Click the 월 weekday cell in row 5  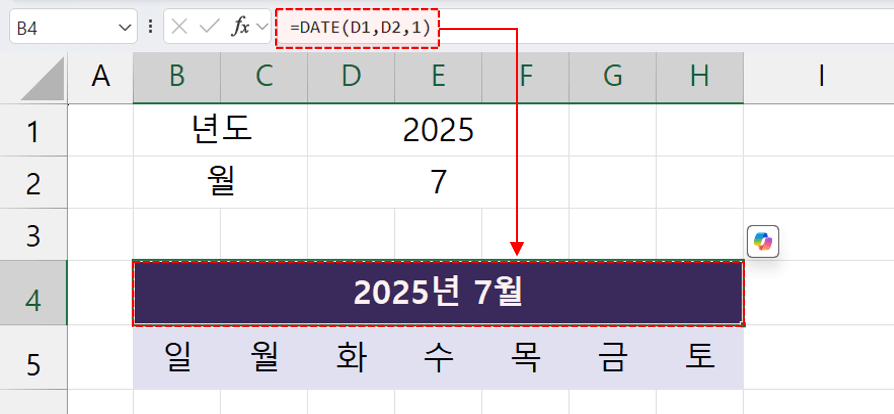[264, 358]
